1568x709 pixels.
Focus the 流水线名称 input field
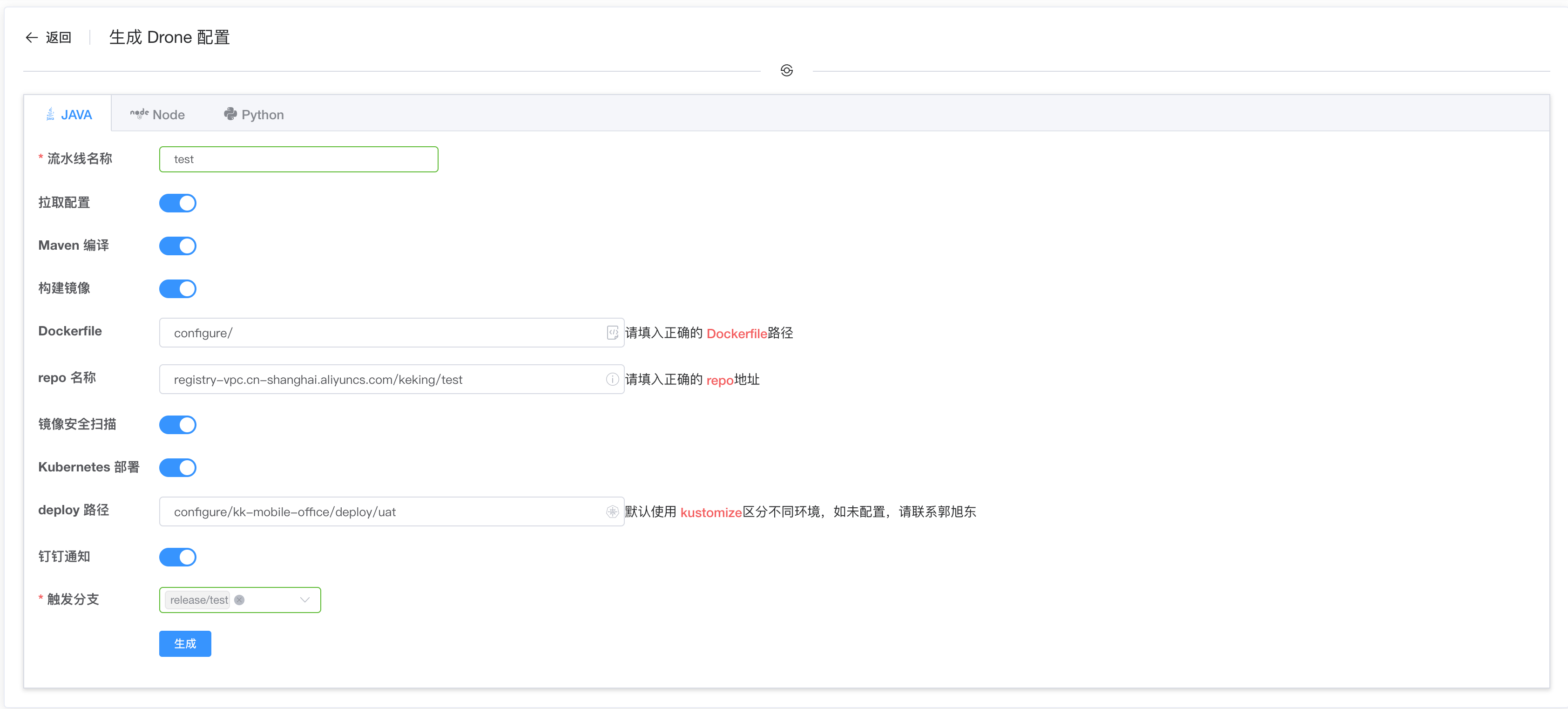tap(298, 160)
